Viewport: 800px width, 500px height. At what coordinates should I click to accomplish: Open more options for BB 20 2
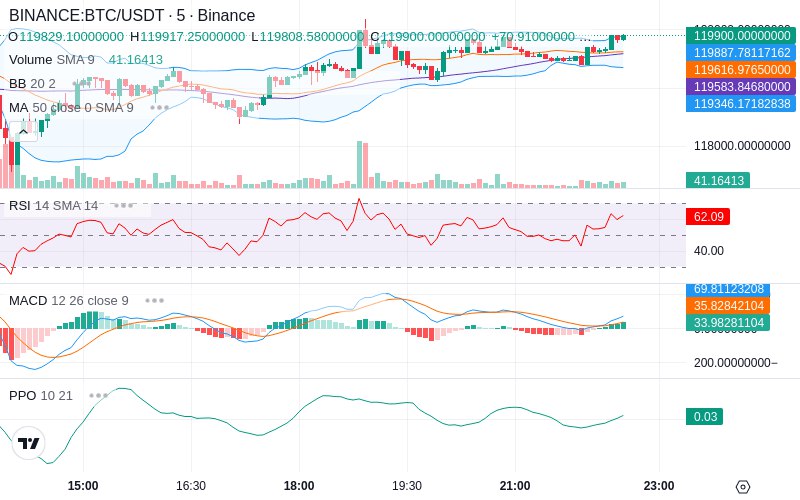[x=81, y=83]
